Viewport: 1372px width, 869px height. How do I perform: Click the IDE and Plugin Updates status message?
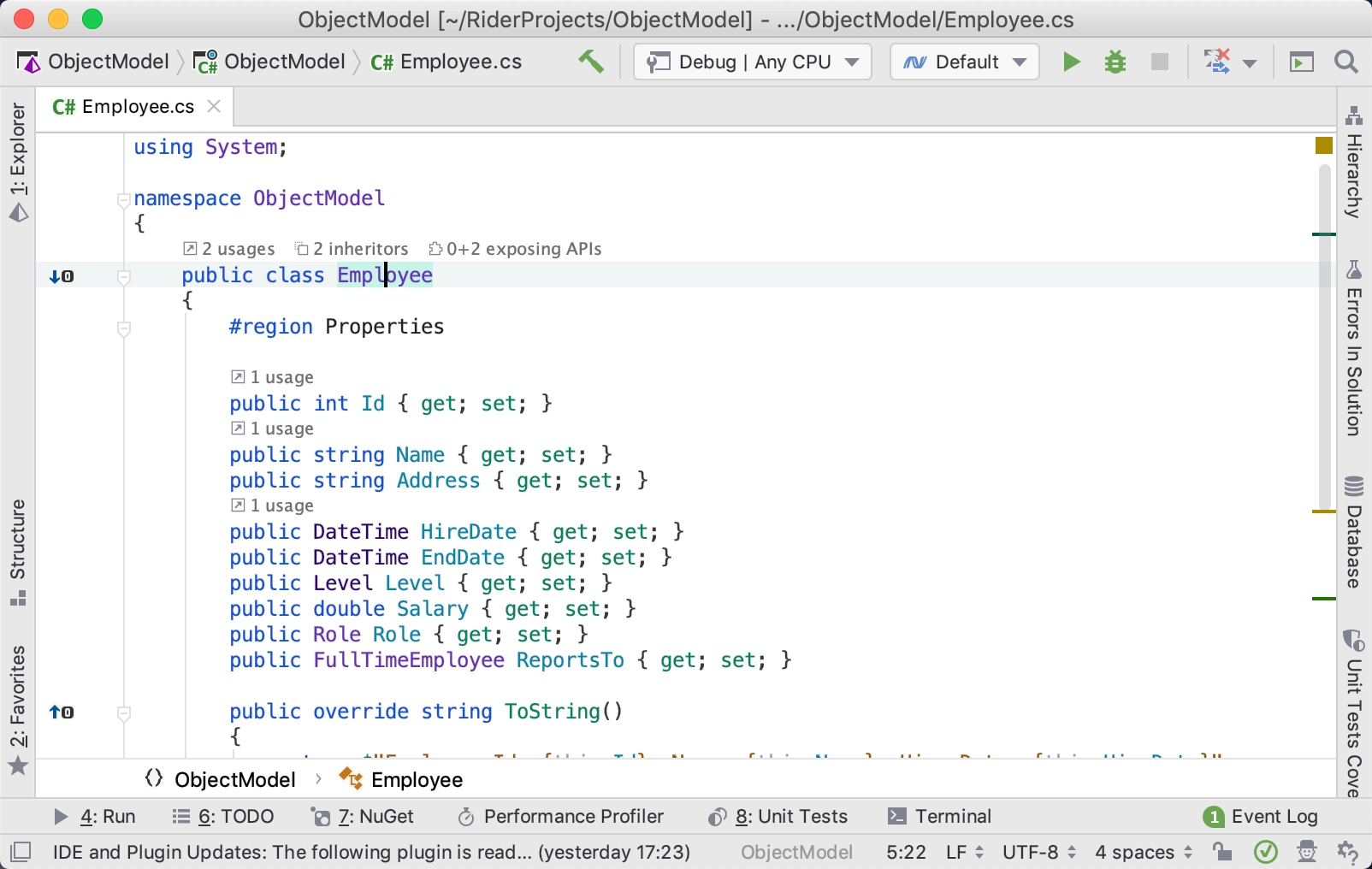371,852
